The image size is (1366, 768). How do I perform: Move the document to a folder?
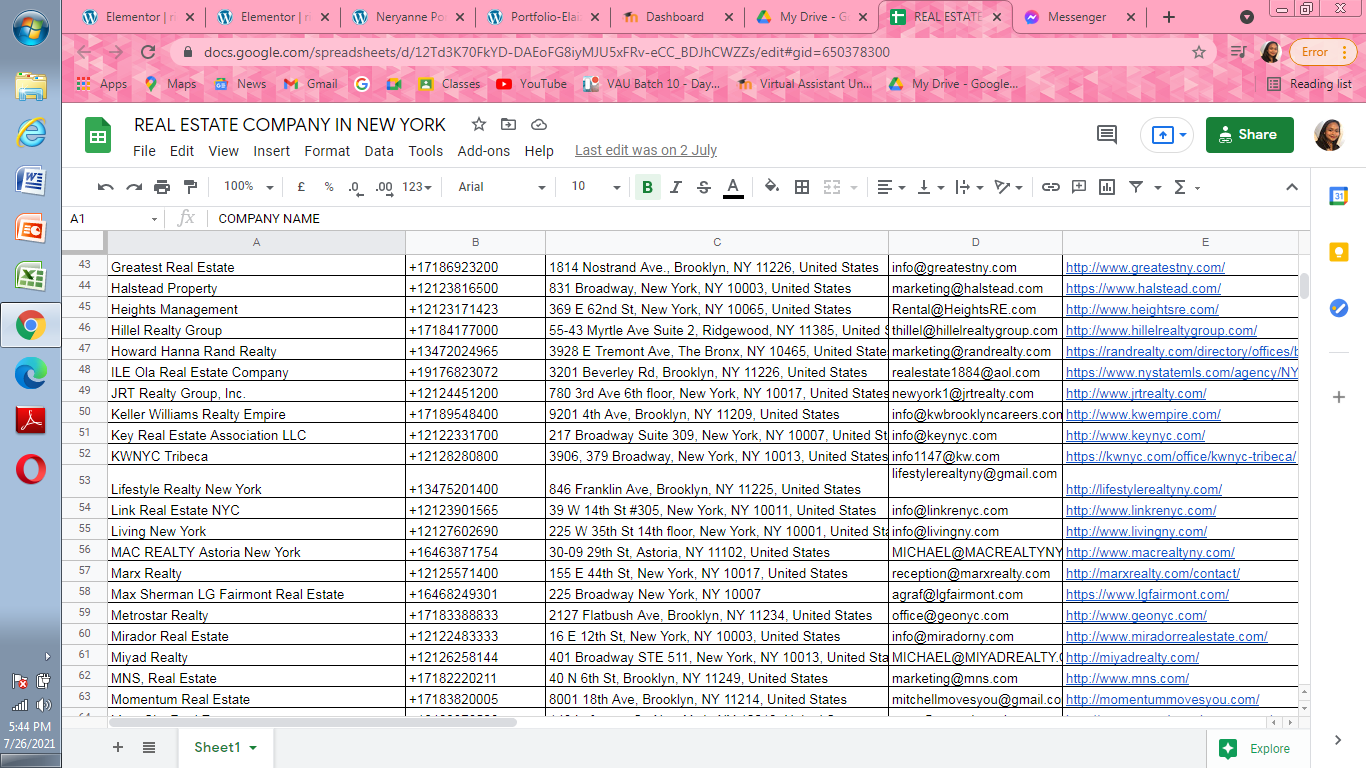(x=509, y=124)
